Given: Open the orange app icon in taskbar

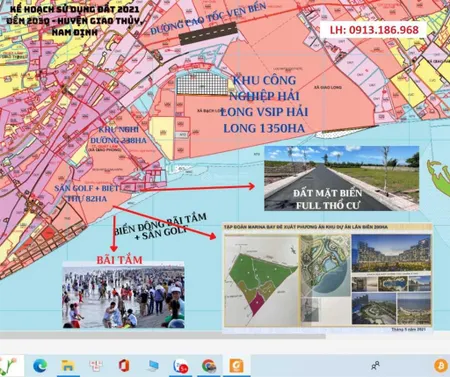Looking at the screenshot, I should [236, 366].
